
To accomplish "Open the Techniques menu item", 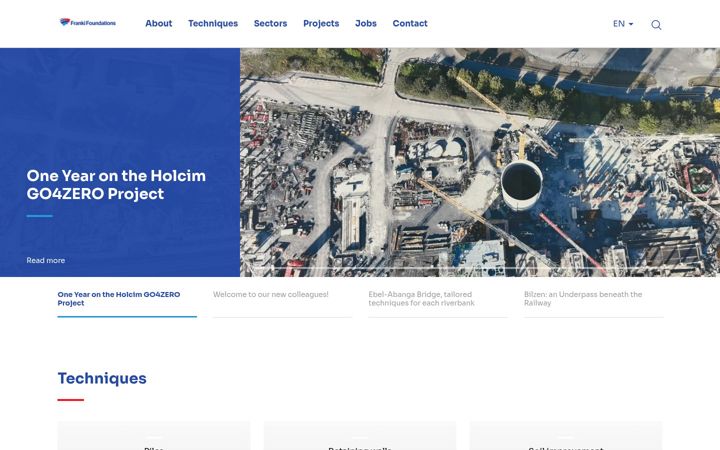I will tap(213, 23).
